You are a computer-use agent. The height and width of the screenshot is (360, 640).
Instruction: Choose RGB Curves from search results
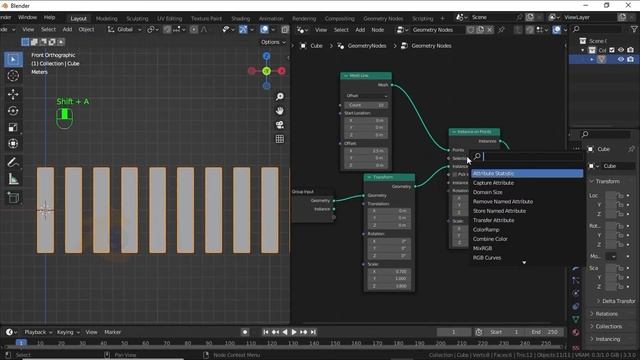pyautogui.click(x=527, y=258)
